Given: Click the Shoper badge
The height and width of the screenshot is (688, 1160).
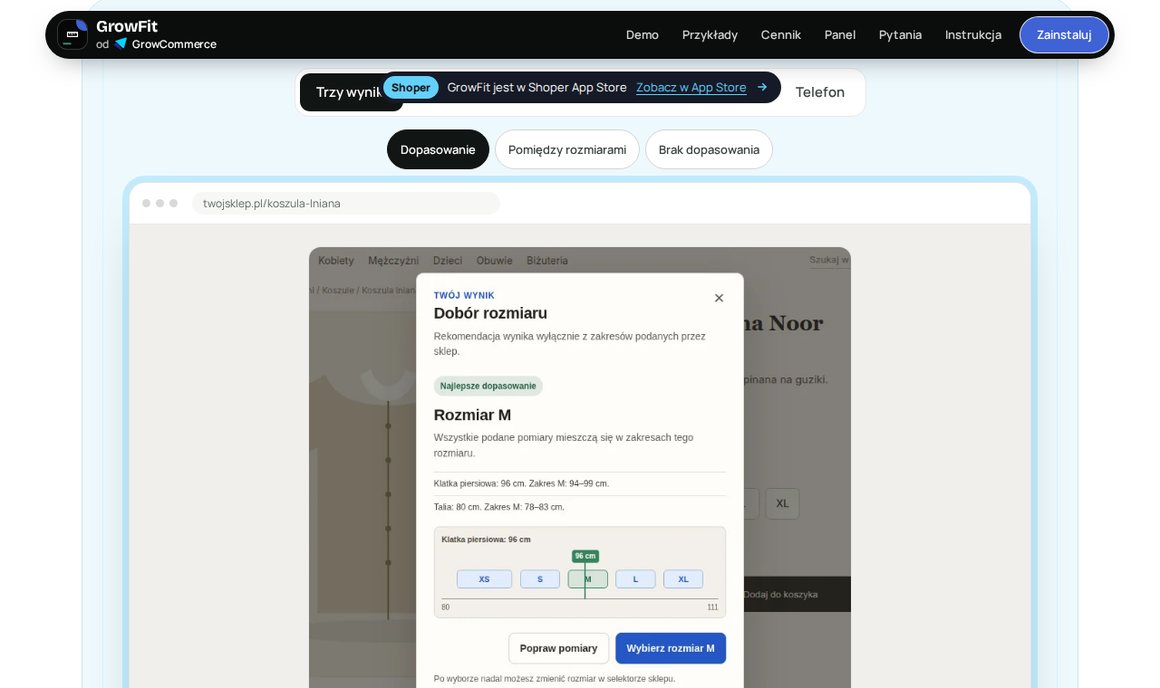Looking at the screenshot, I should click(x=411, y=87).
